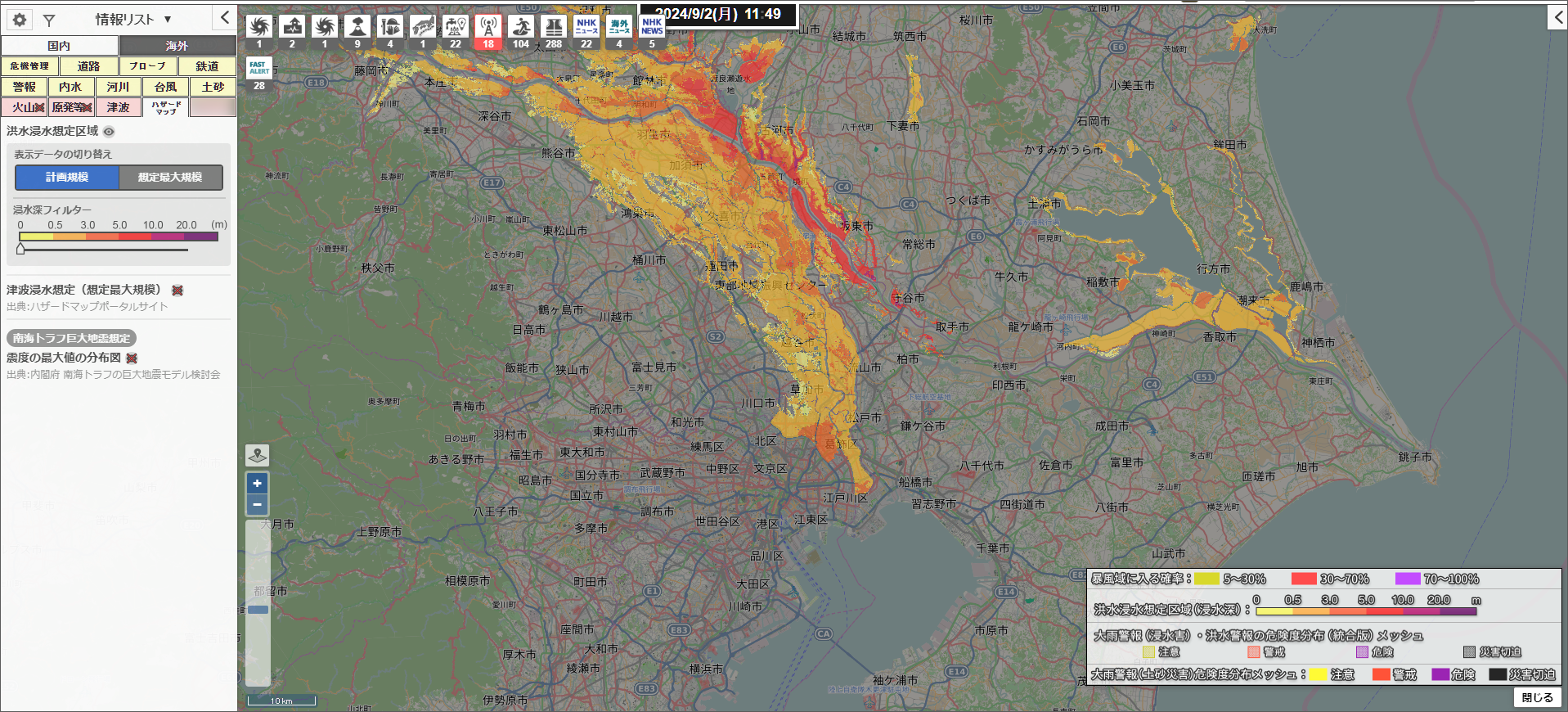Switch to the 海外 tab
The image size is (1568, 712).
click(x=177, y=46)
